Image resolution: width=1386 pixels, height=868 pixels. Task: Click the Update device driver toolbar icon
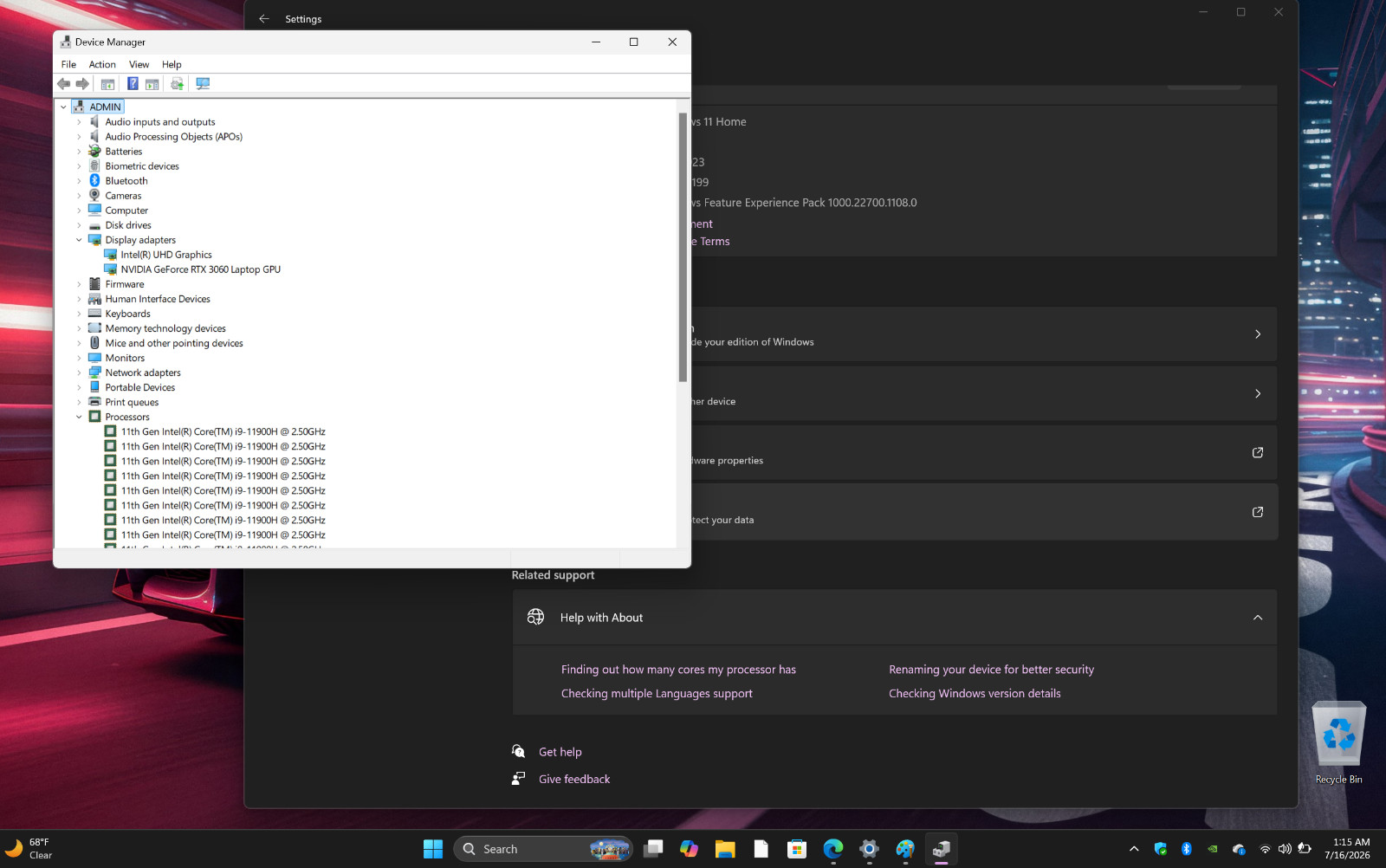(x=177, y=84)
